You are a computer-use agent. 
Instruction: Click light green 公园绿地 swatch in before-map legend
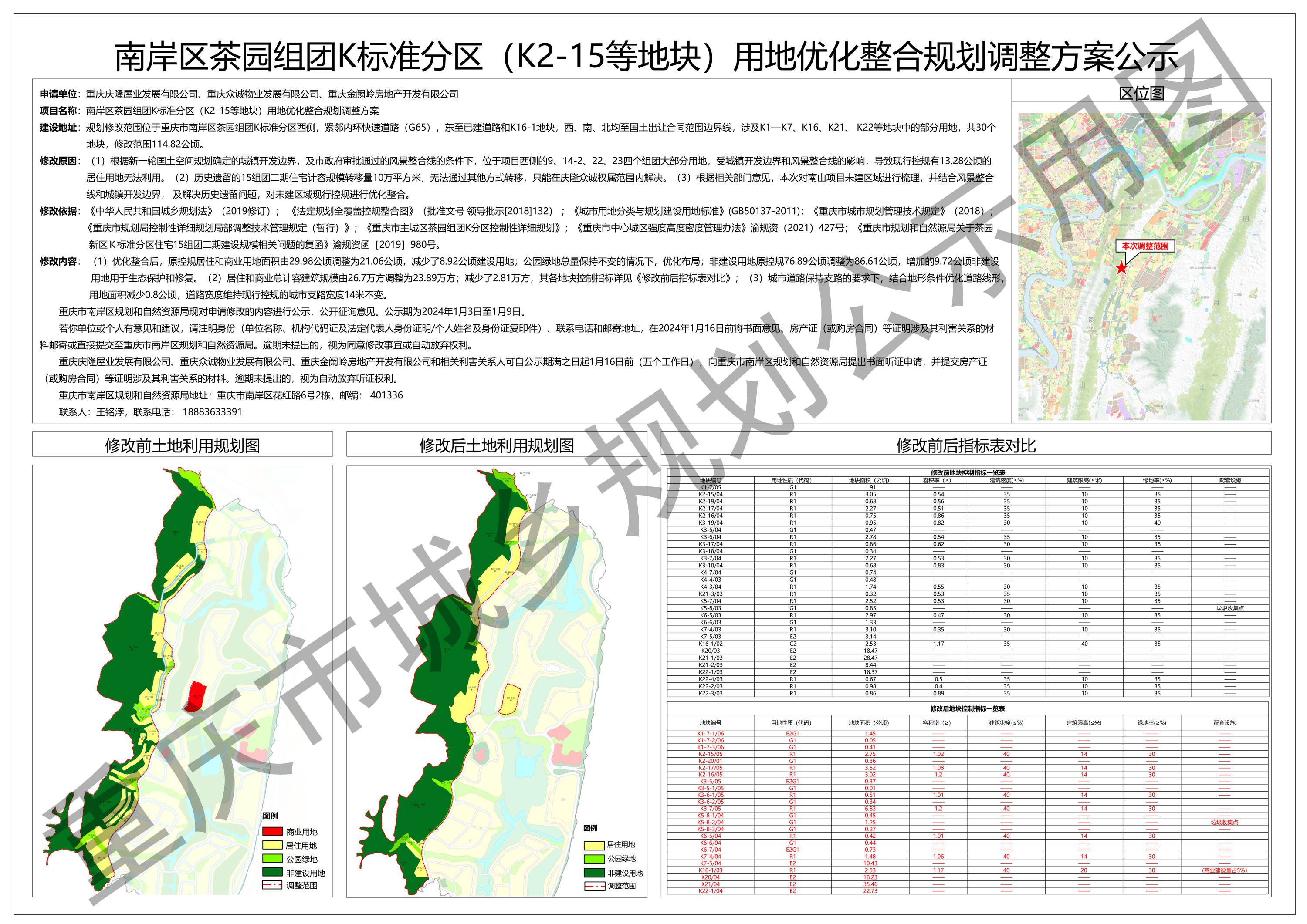[x=273, y=859]
